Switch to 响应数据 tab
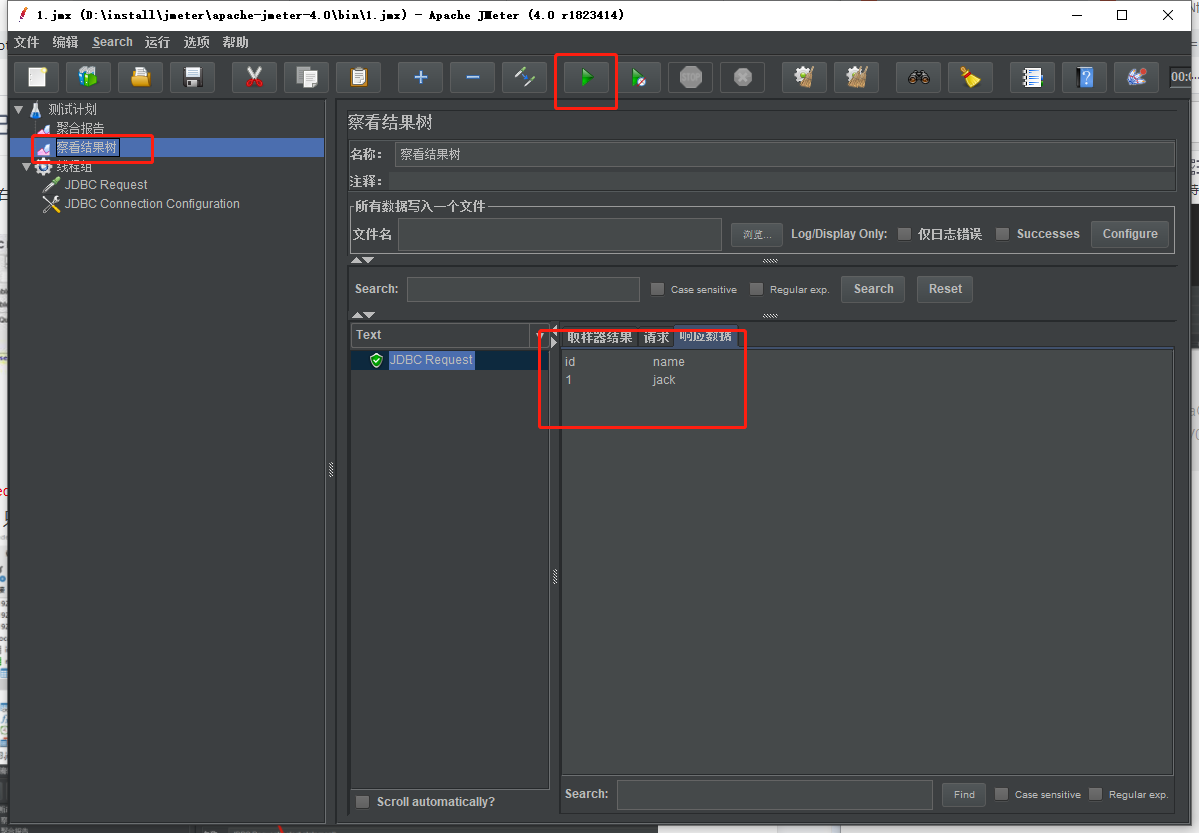 tap(705, 337)
